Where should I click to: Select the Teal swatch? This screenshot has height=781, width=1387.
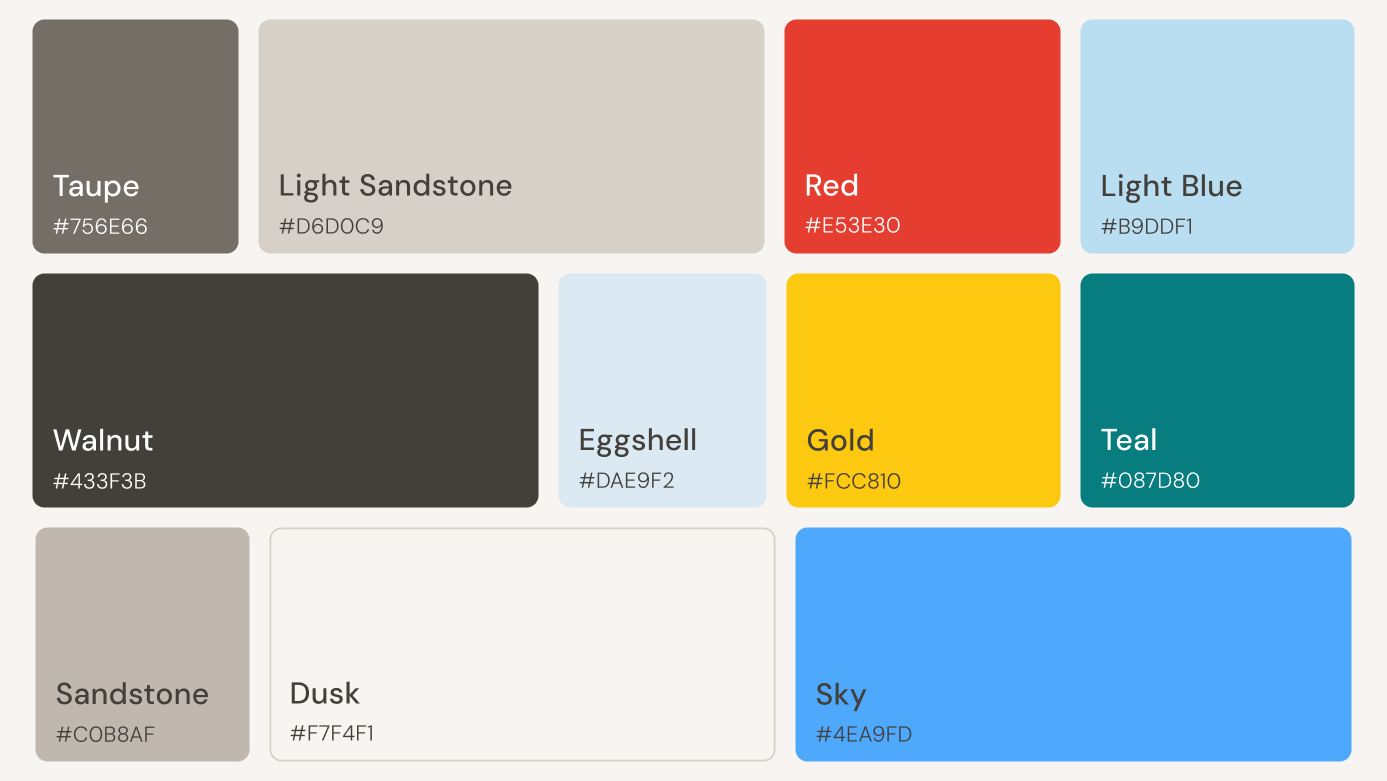(x=1217, y=390)
